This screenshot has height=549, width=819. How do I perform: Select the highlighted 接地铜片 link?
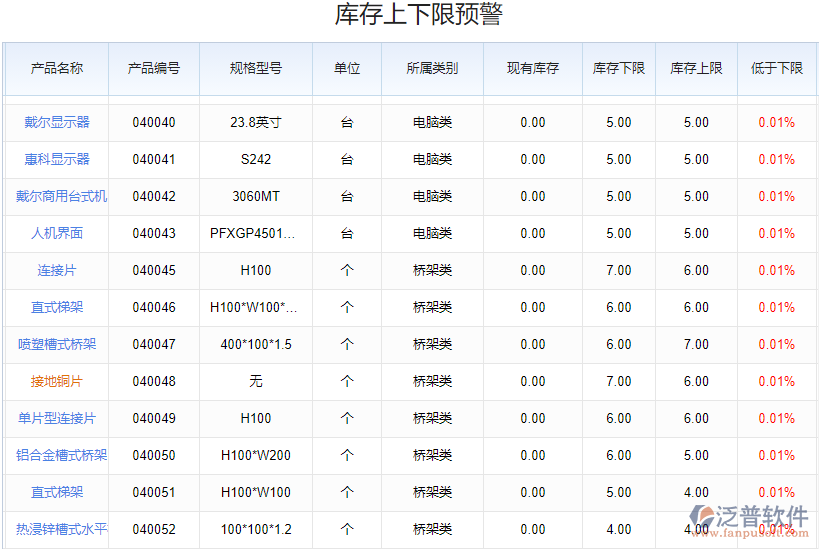57,381
